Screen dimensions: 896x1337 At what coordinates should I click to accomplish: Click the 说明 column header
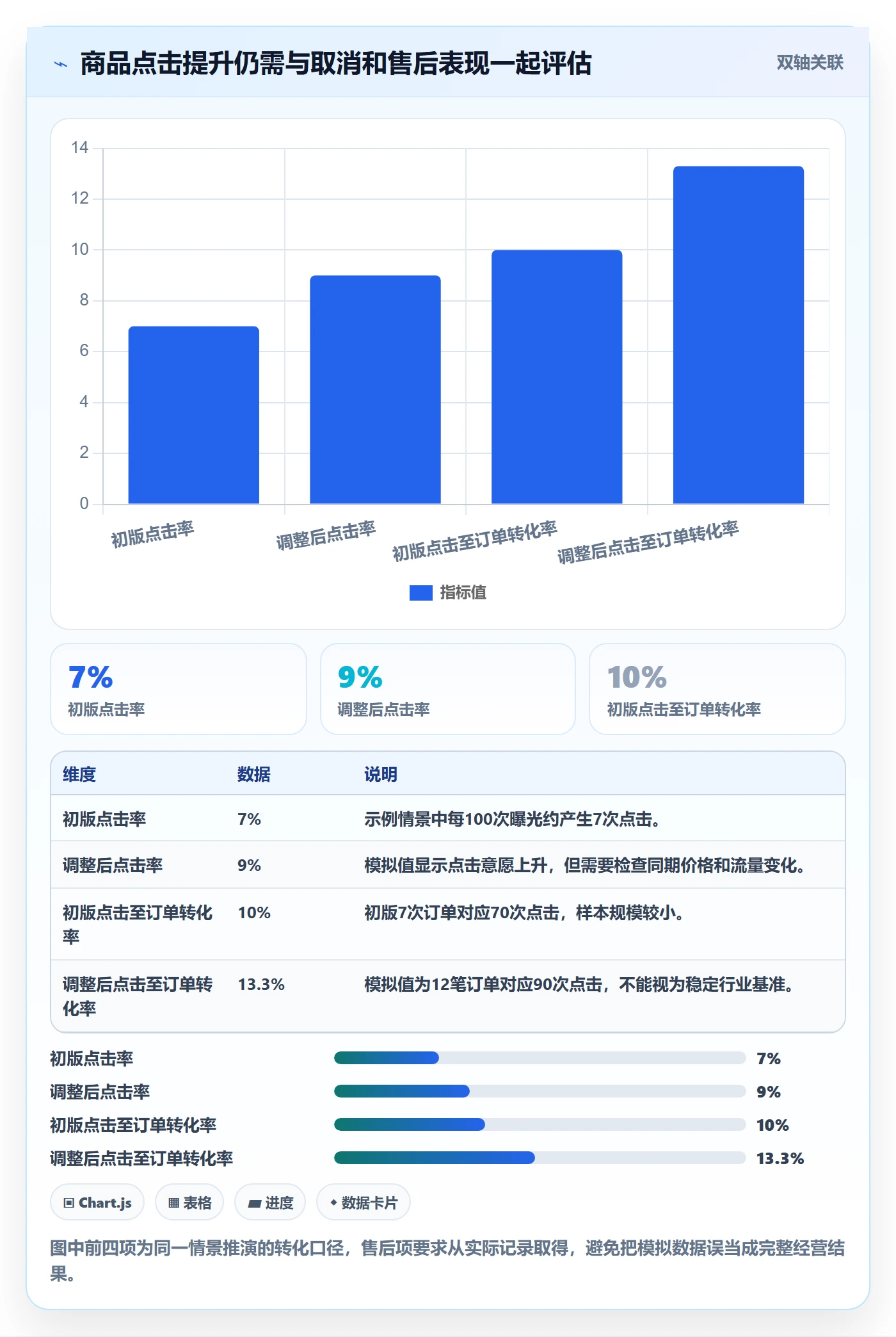381,774
